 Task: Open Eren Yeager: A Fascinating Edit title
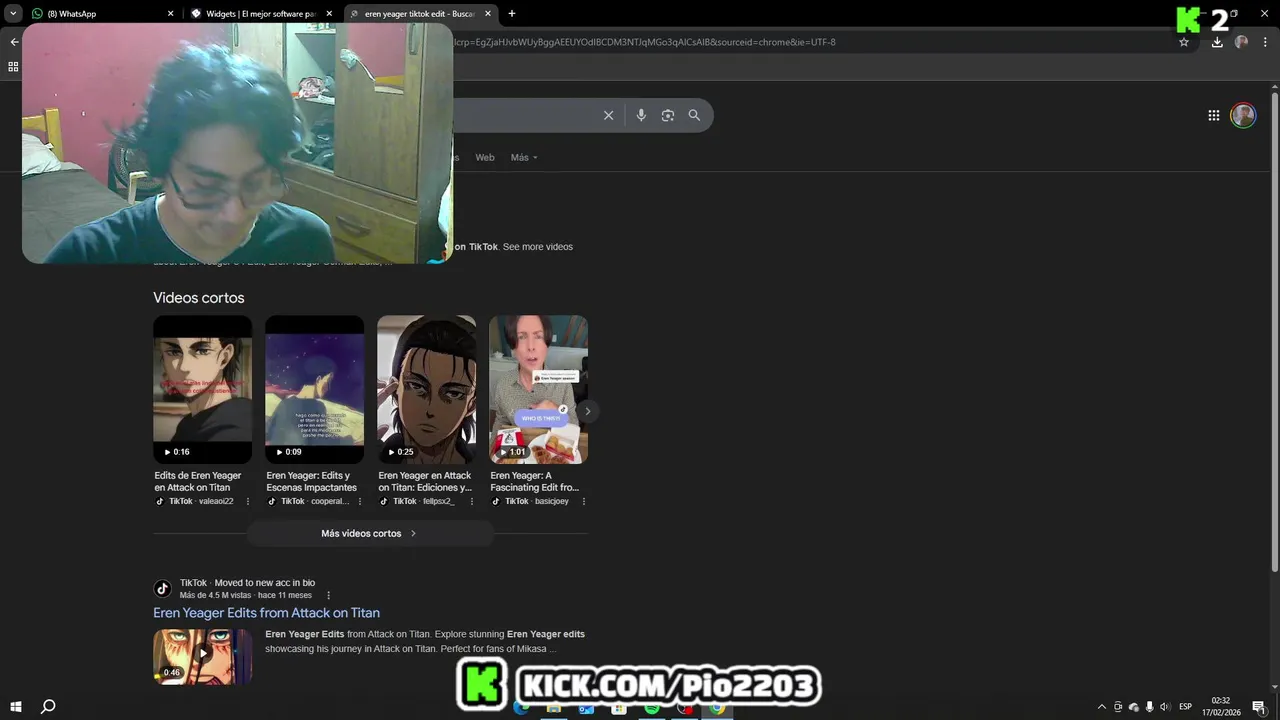coord(535,482)
